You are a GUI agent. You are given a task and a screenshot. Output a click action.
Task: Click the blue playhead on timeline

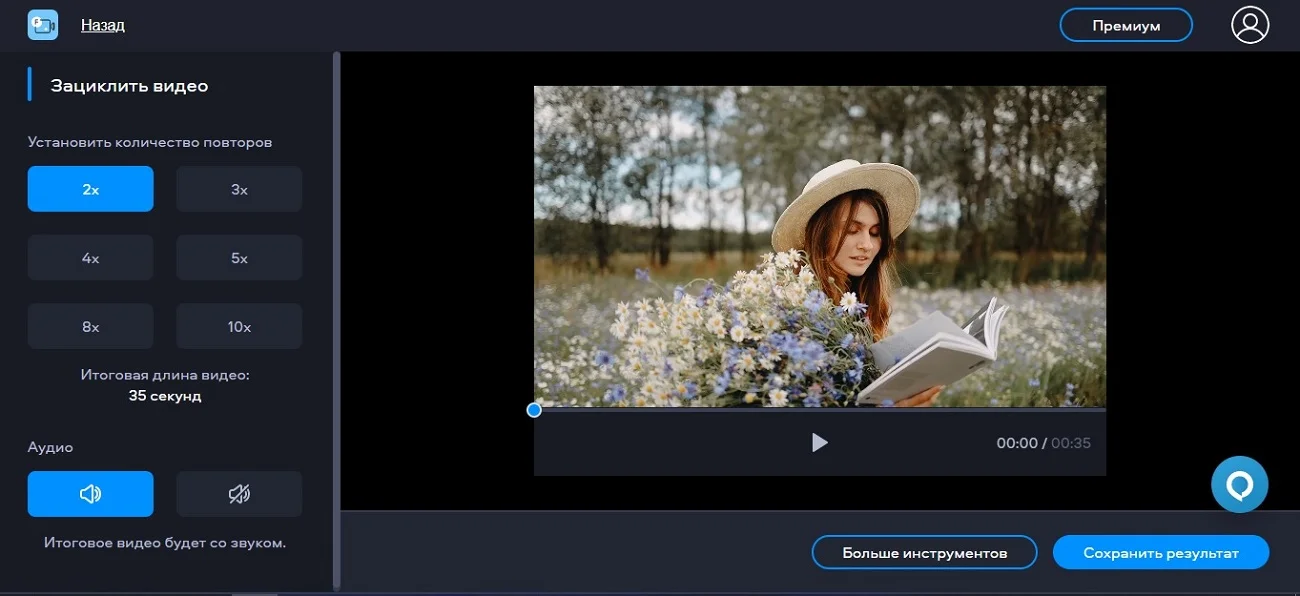tap(534, 410)
